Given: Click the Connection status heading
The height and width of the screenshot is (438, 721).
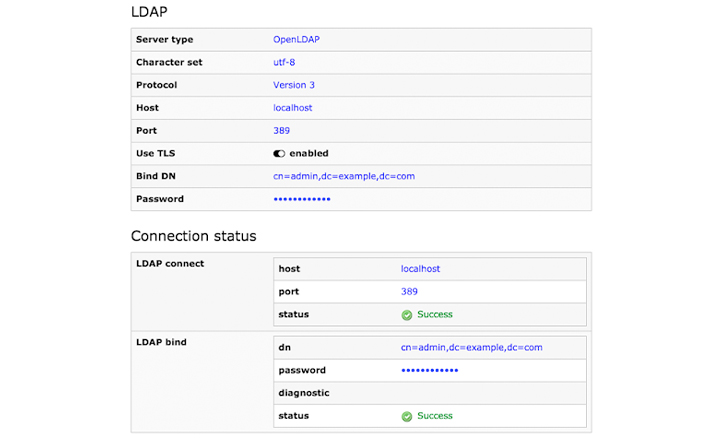Looking at the screenshot, I should (x=194, y=236).
